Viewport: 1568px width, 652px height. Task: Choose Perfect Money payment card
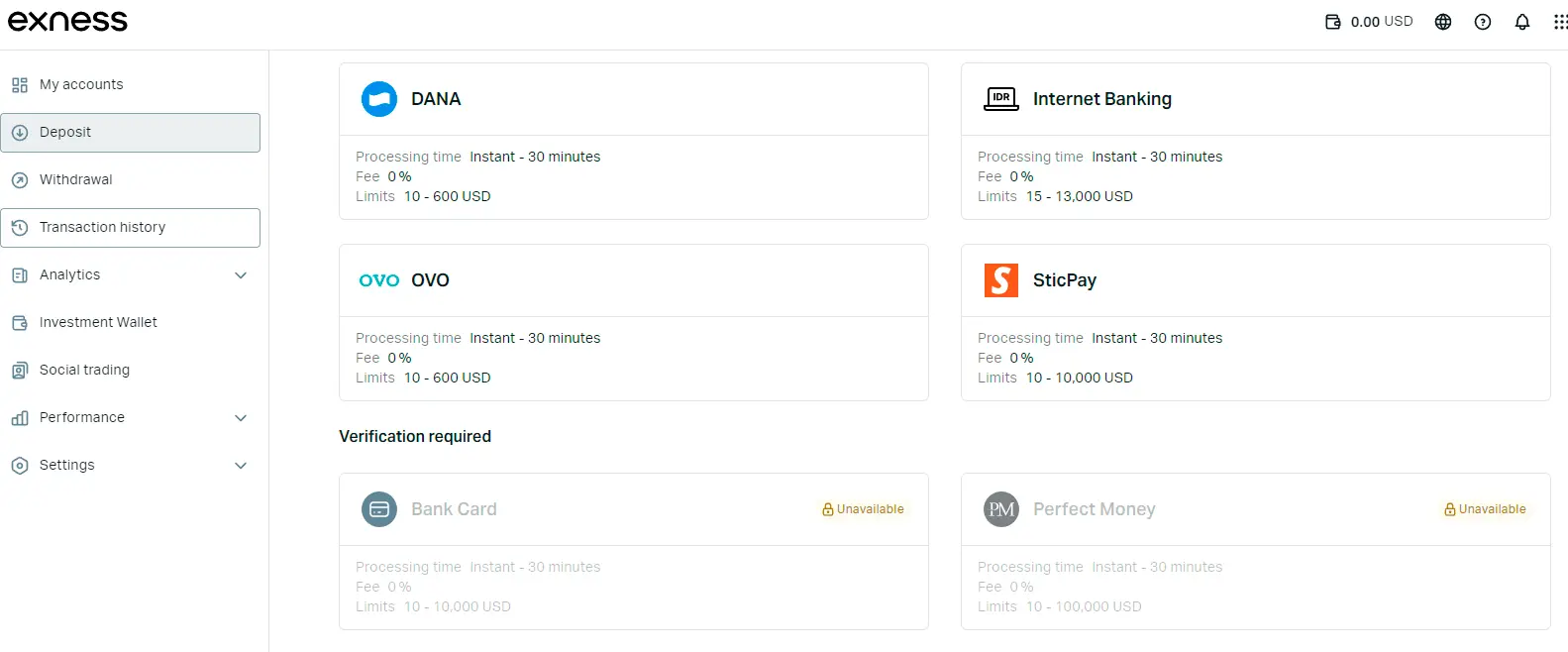(1255, 550)
